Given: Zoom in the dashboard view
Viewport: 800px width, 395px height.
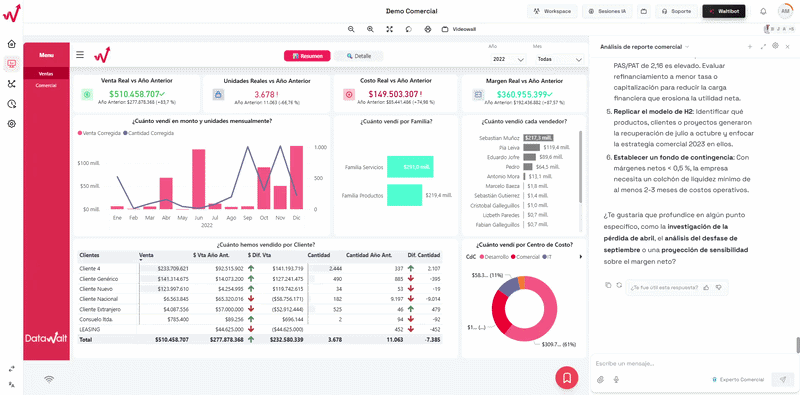Looking at the screenshot, I should click(x=370, y=29).
